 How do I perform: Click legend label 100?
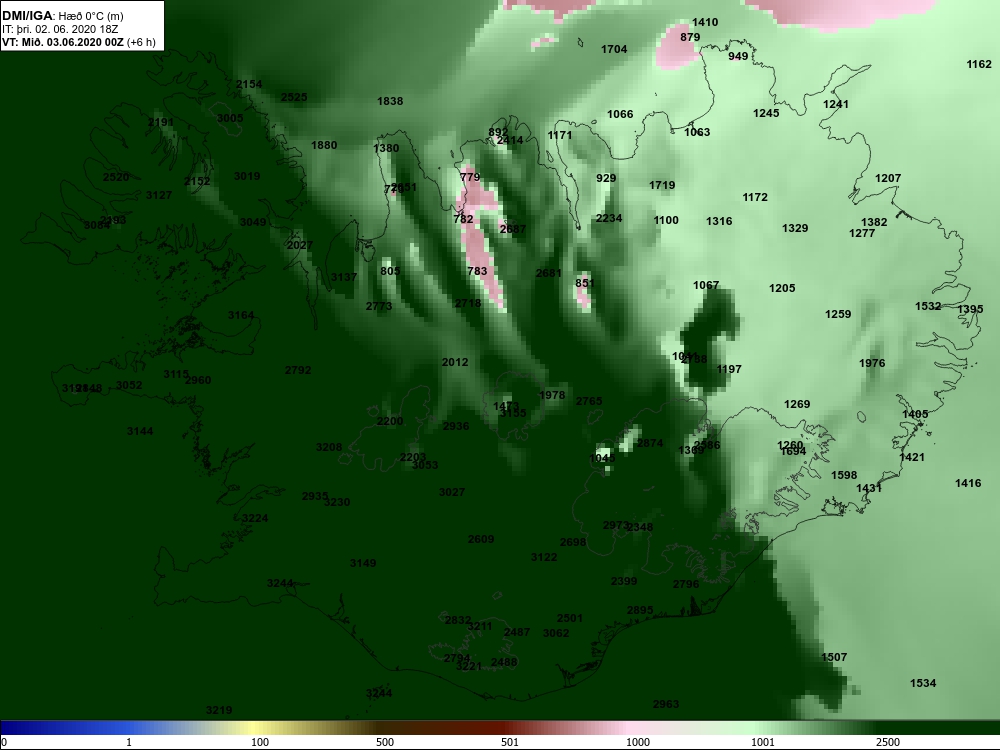pyautogui.click(x=260, y=742)
